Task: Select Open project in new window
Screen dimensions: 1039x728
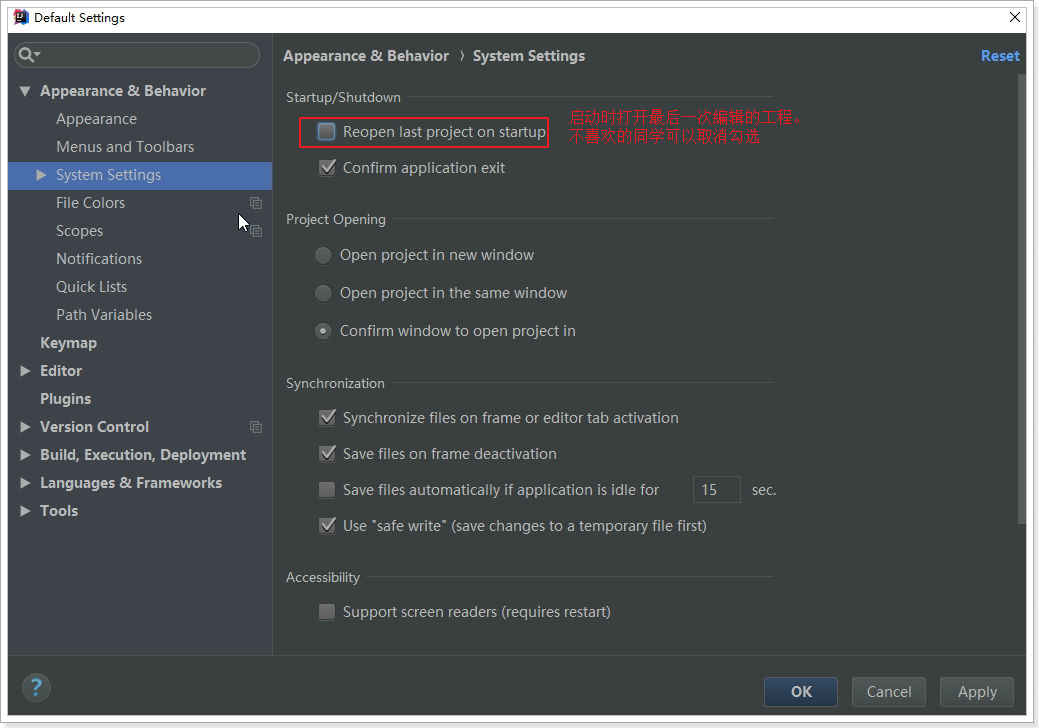Action: pyautogui.click(x=323, y=256)
